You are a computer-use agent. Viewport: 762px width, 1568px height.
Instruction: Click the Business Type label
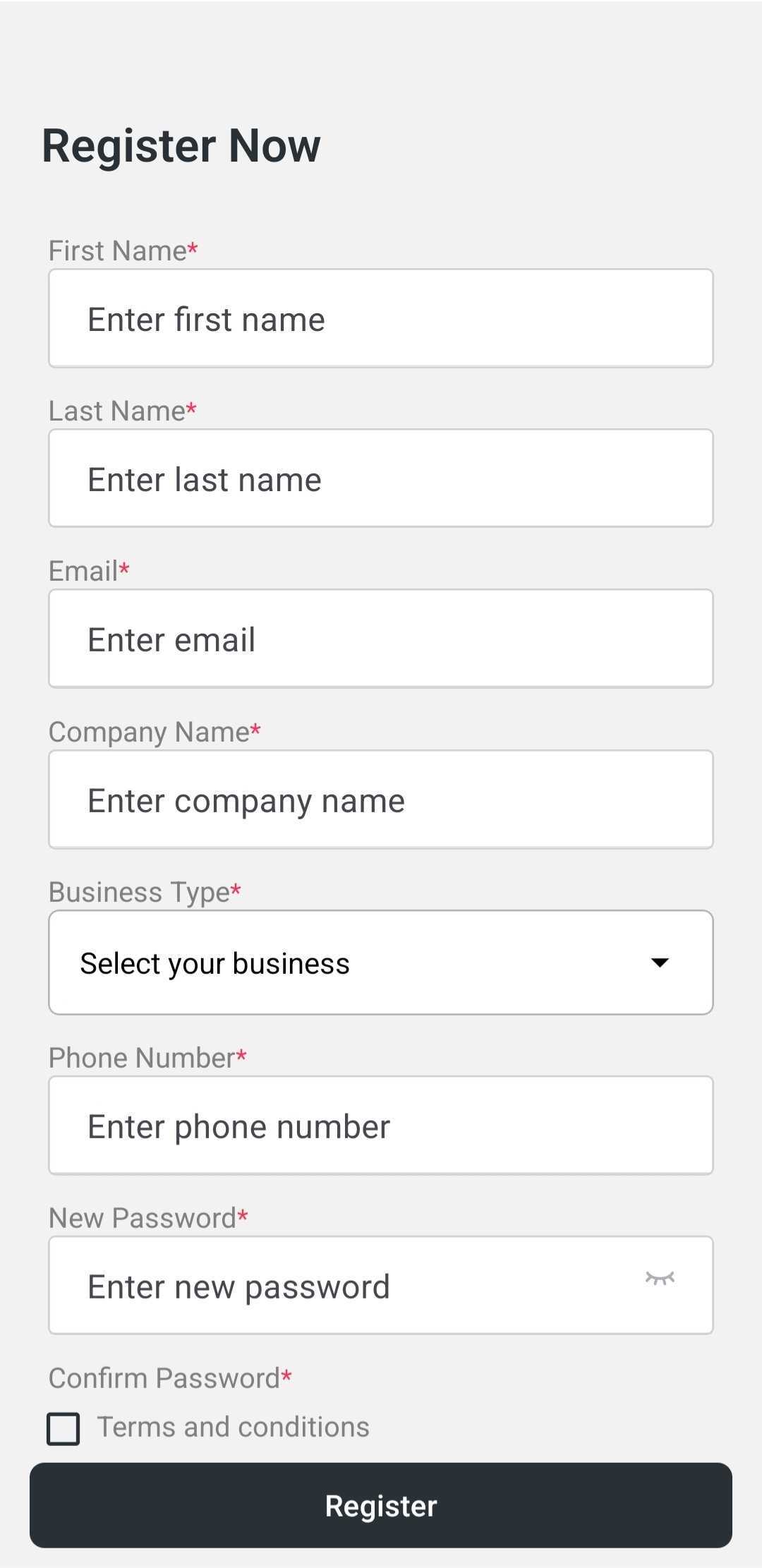pos(145,893)
